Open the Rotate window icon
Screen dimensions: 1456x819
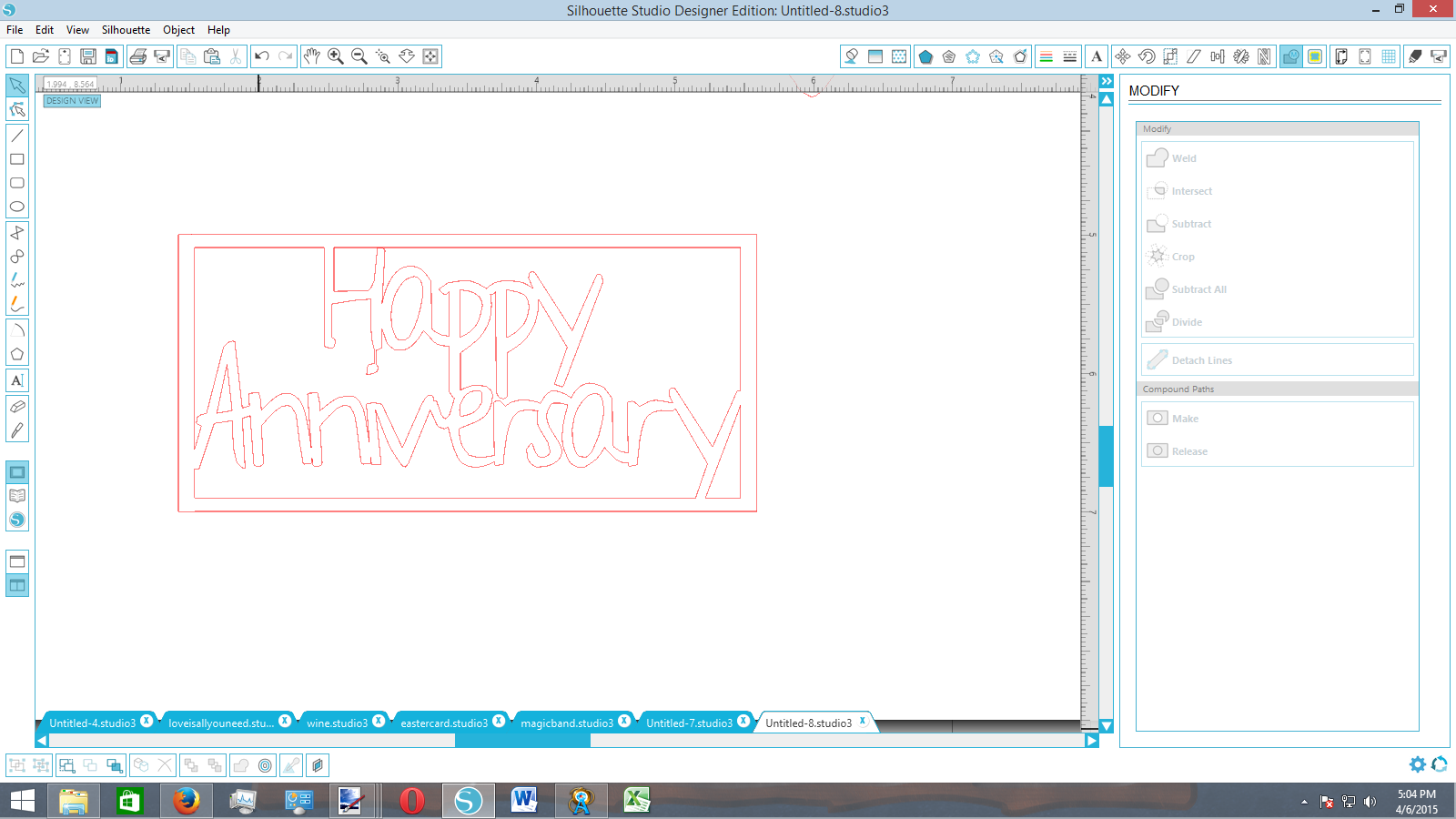pos(1147,56)
